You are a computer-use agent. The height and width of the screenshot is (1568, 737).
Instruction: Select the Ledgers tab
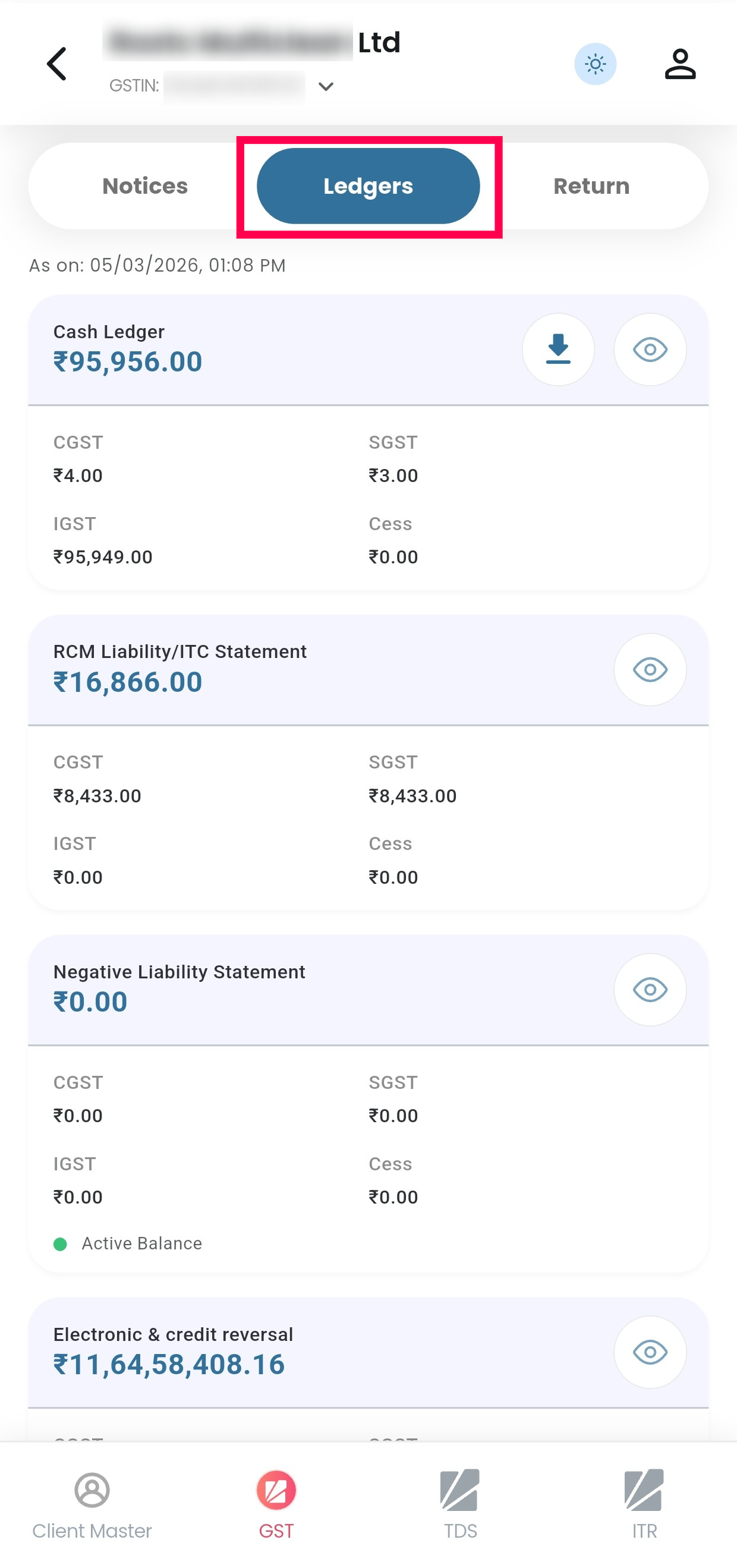[367, 186]
